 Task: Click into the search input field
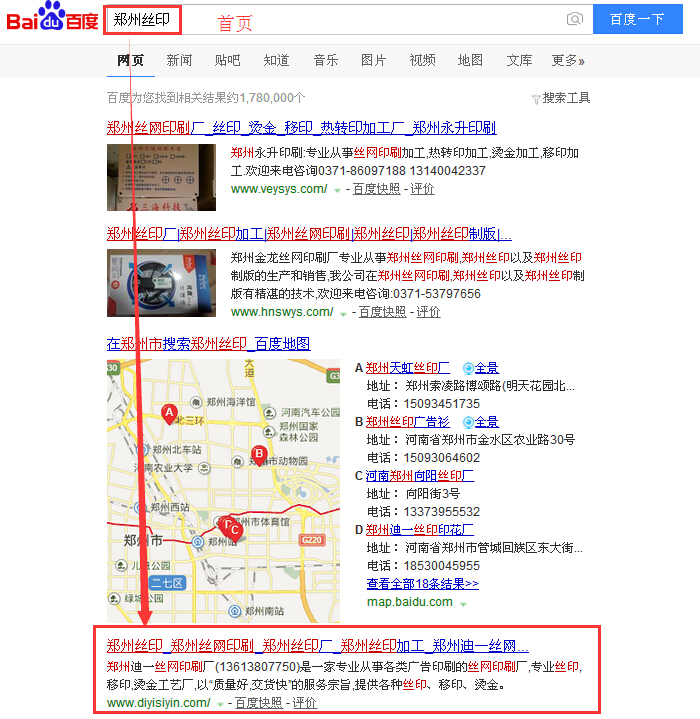[348, 19]
